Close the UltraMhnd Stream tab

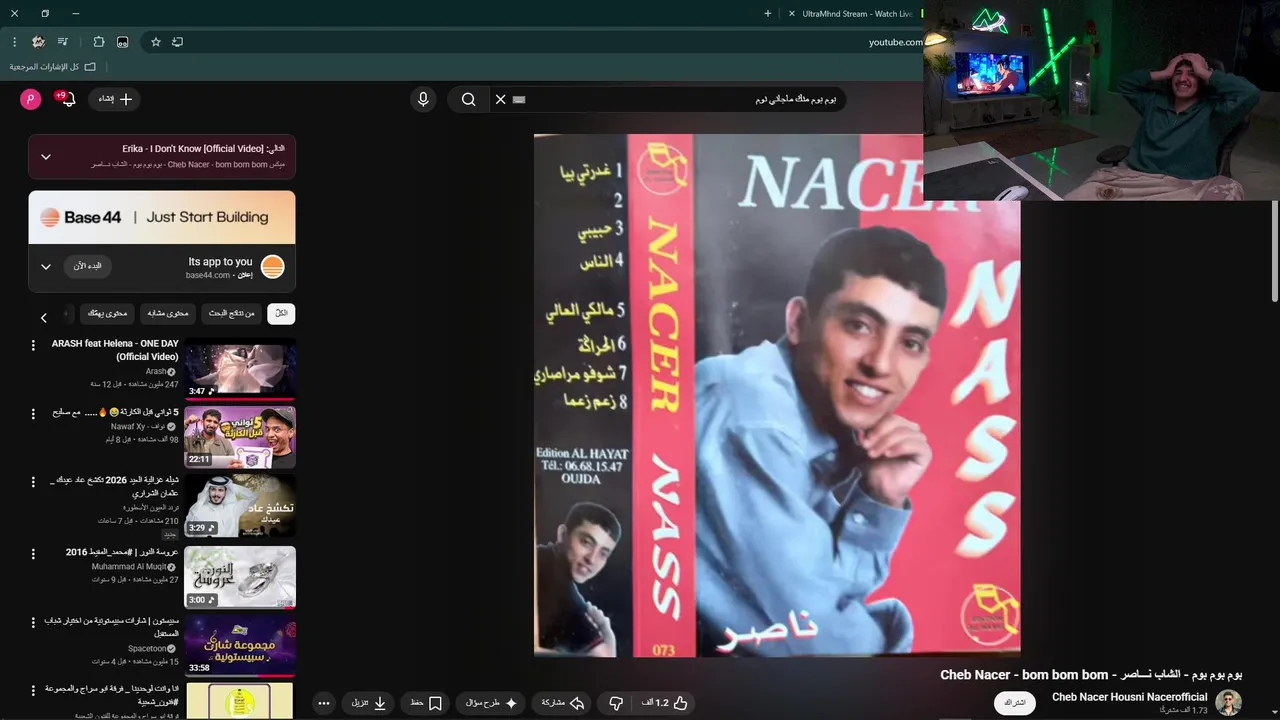792,14
